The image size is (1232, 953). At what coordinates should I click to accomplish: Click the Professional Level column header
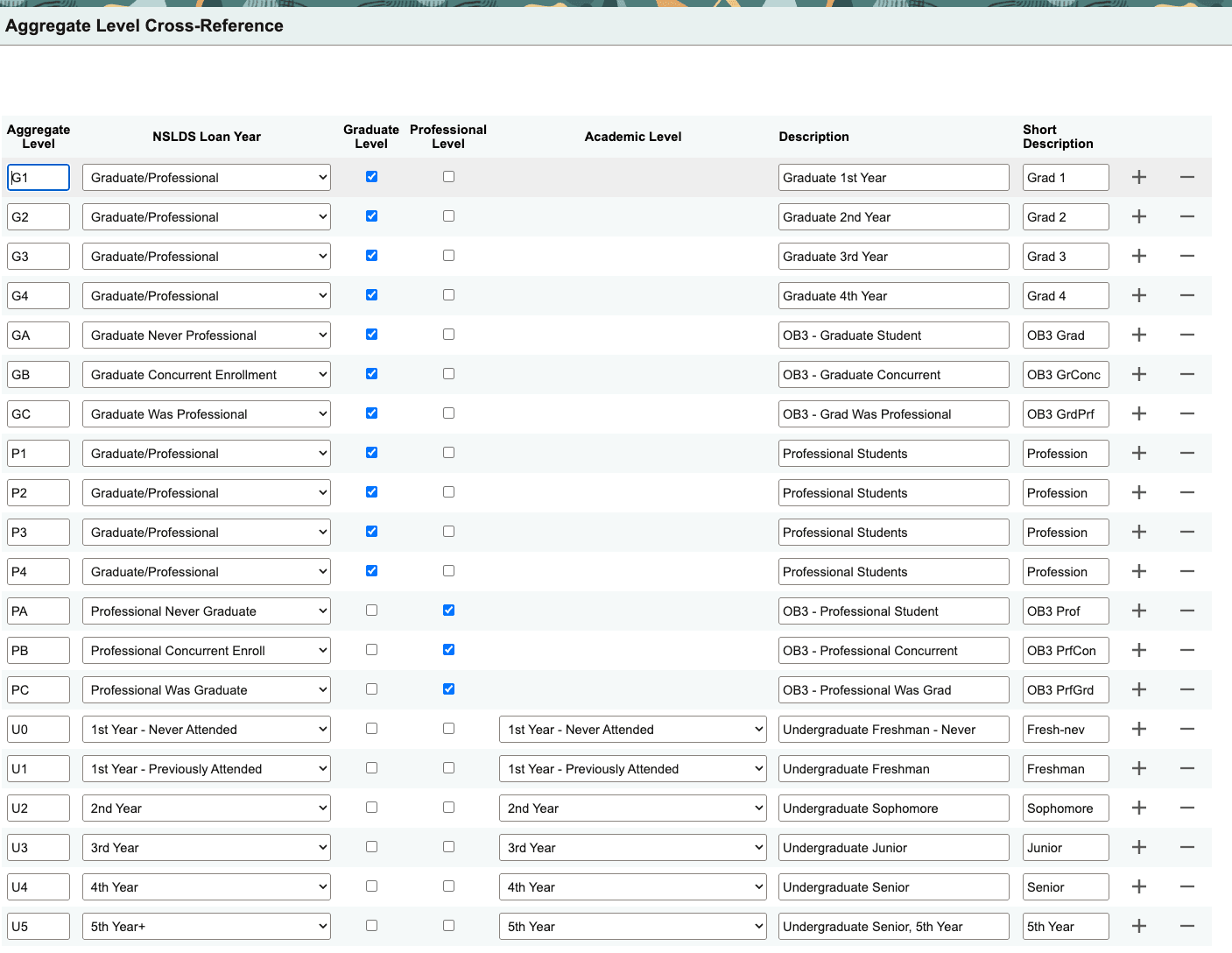(448, 137)
